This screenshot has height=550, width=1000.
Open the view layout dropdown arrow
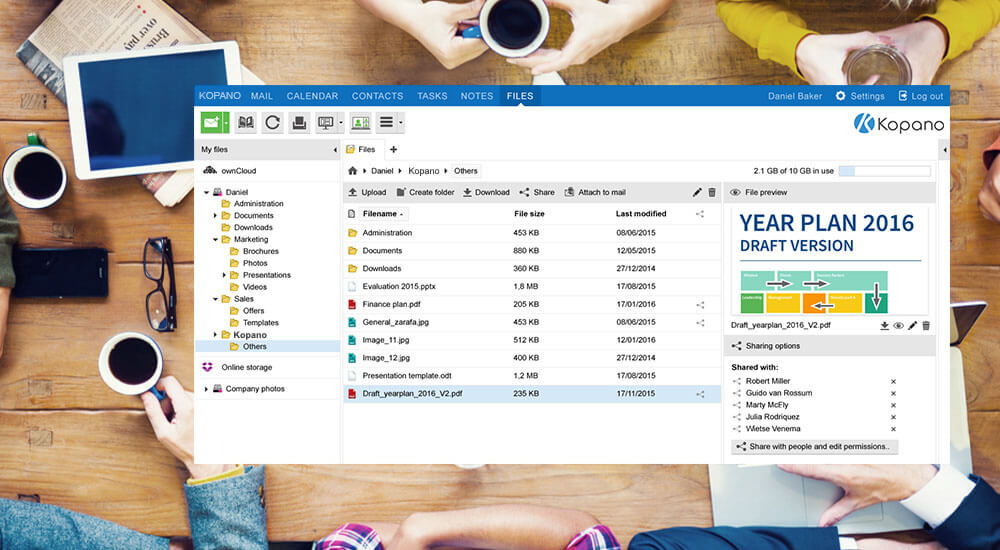341,123
